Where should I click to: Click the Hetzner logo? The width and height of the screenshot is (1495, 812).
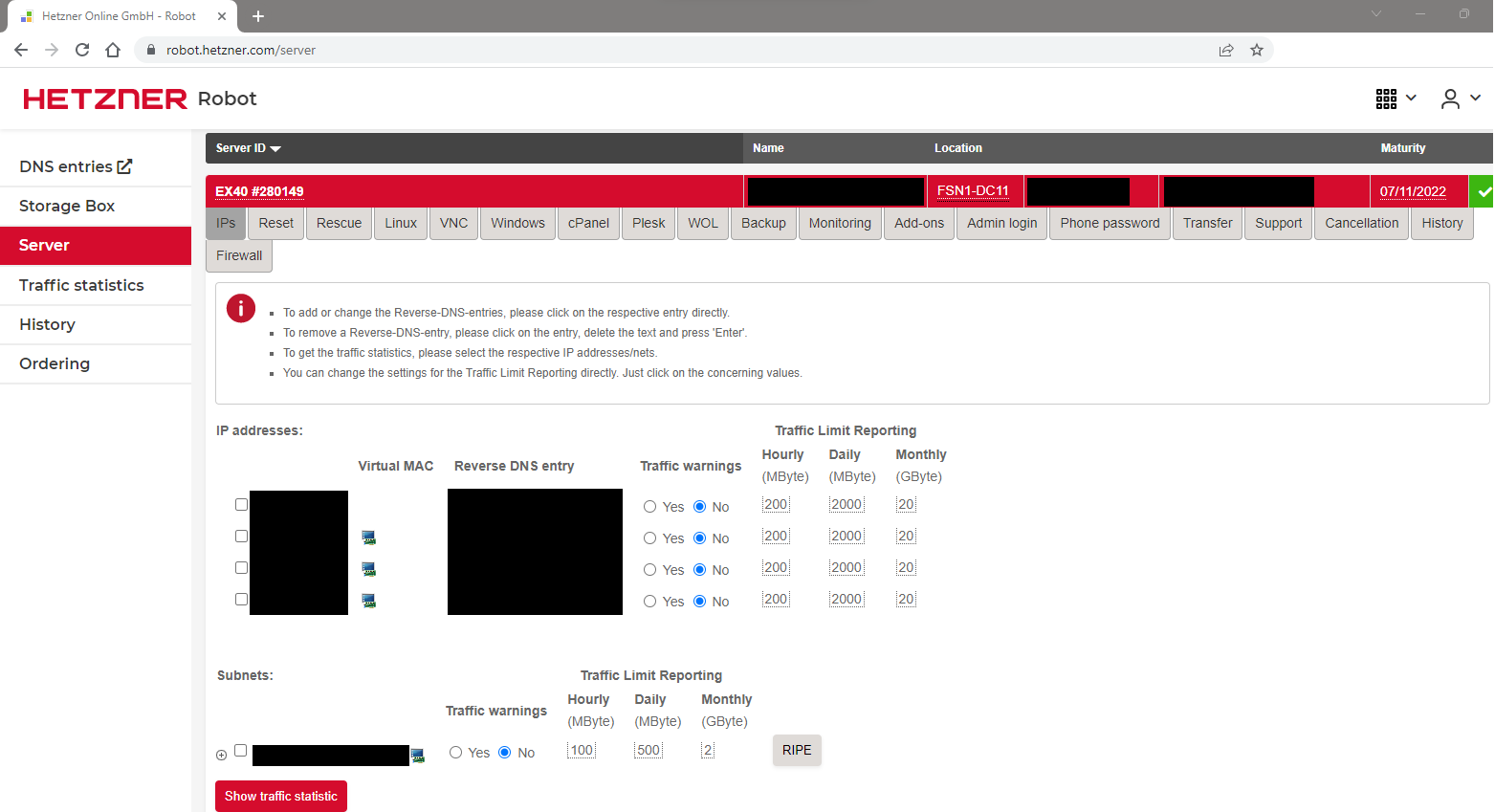click(x=105, y=99)
